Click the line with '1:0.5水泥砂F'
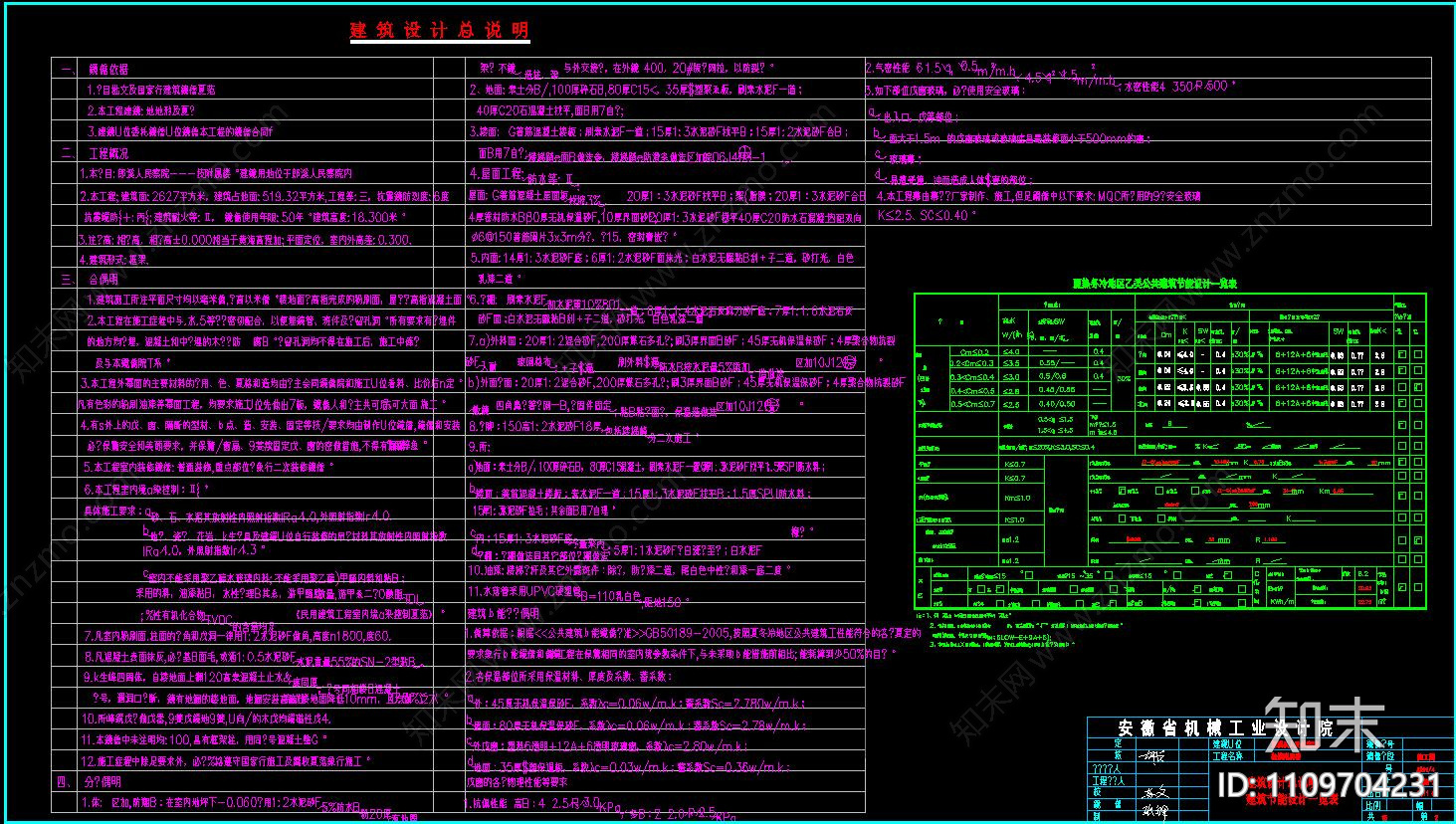This screenshot has height=824, width=1456. [x=255, y=658]
